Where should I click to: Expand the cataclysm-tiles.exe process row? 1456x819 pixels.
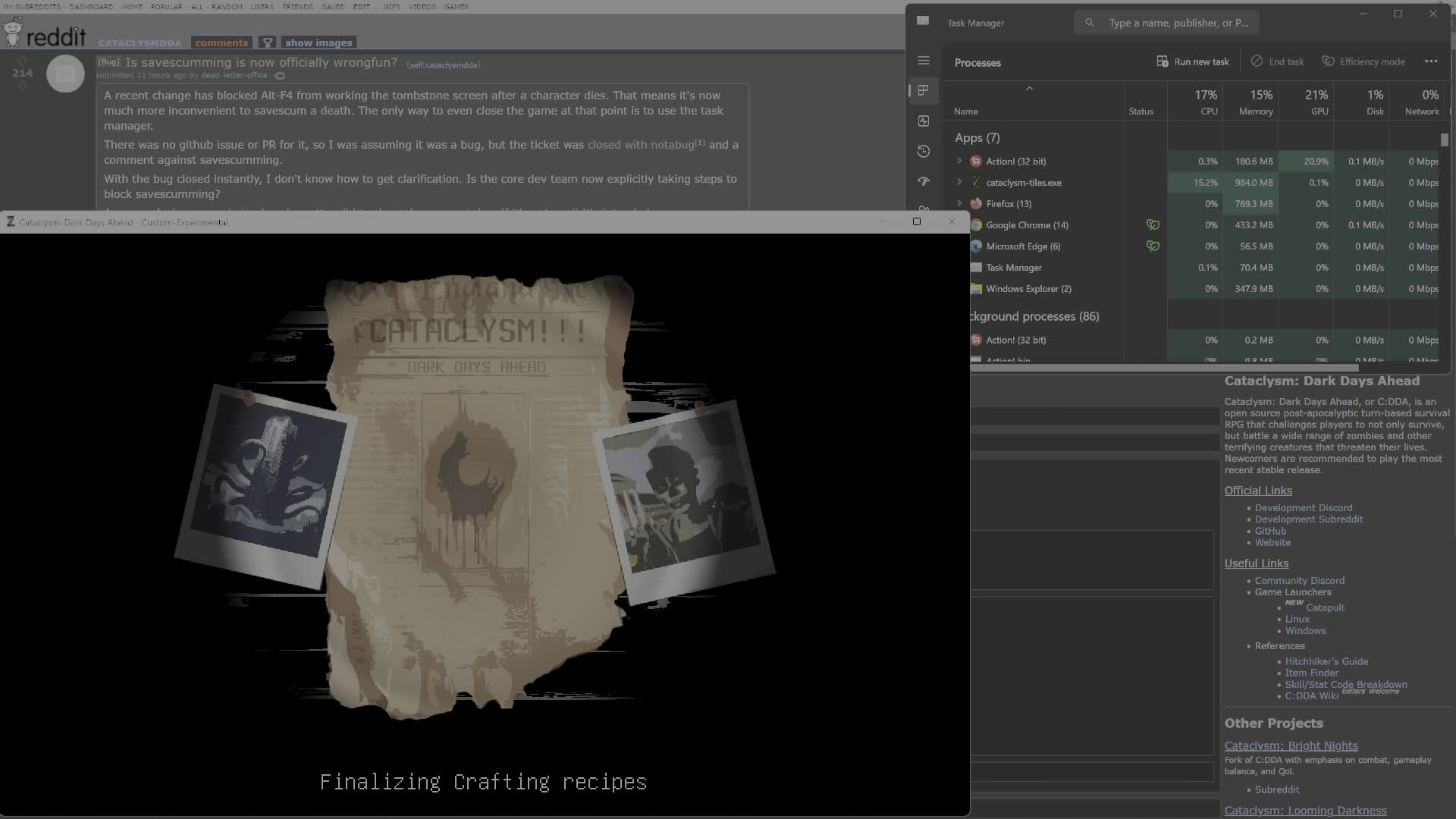[959, 182]
